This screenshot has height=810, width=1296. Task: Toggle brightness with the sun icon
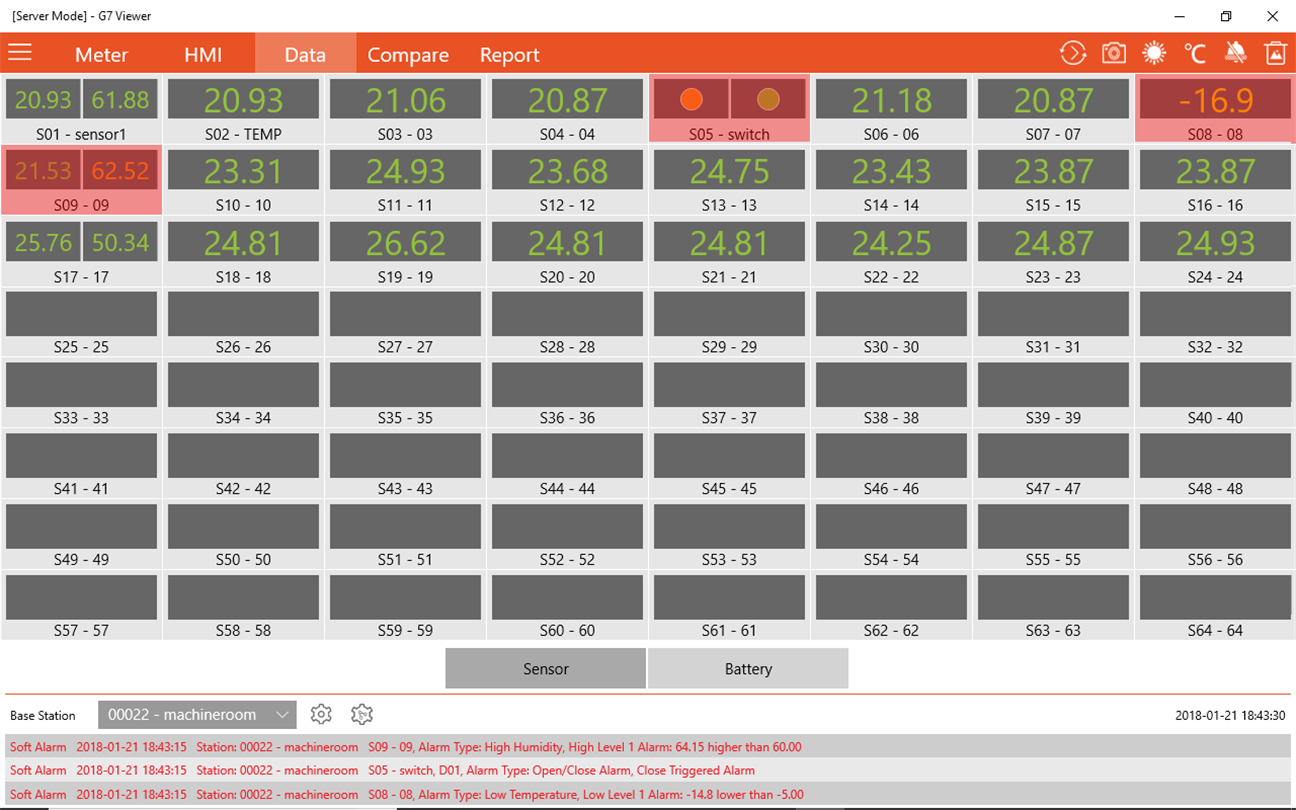click(x=1154, y=53)
